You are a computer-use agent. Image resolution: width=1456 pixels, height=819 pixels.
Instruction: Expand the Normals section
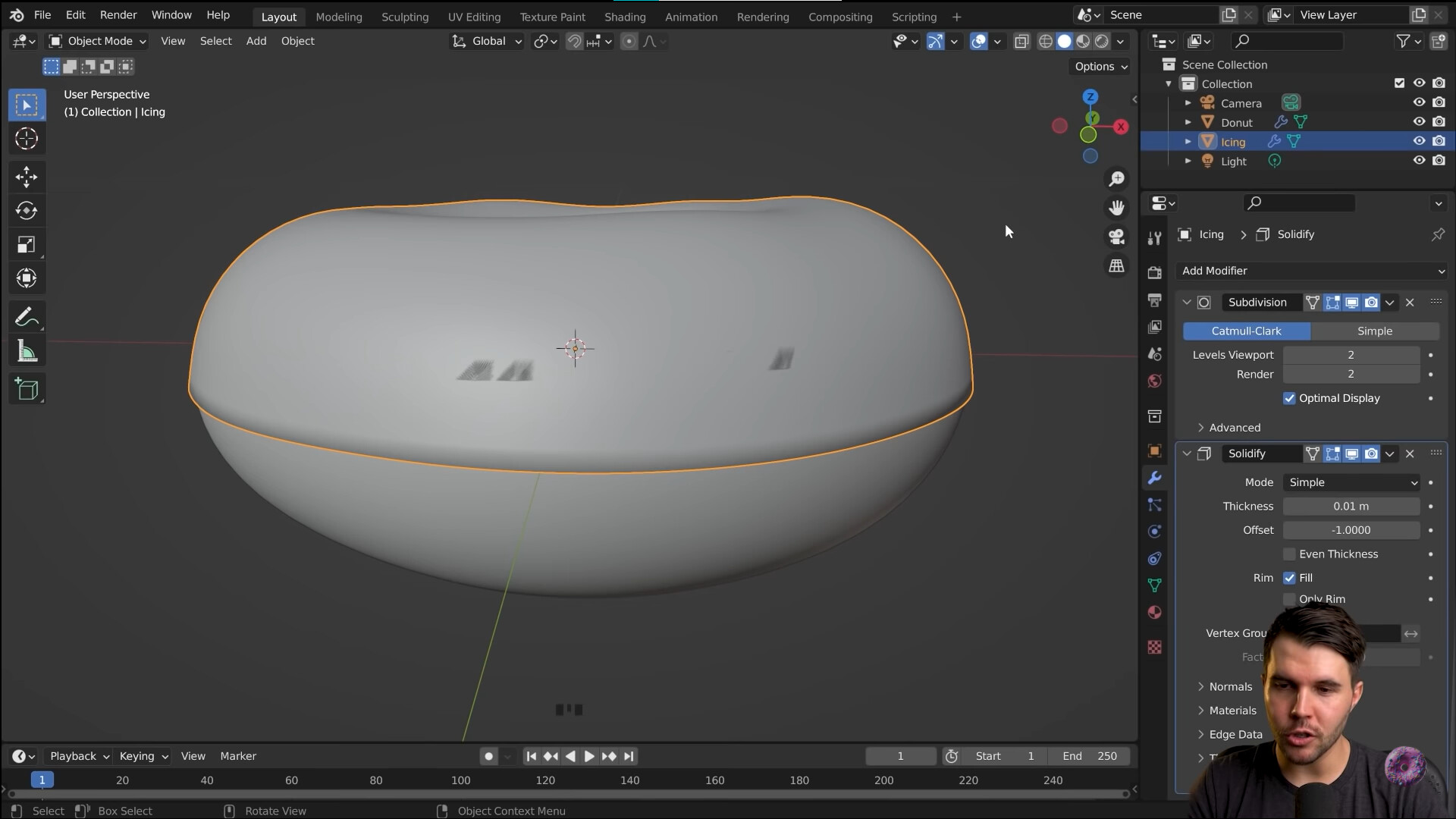click(x=1224, y=687)
